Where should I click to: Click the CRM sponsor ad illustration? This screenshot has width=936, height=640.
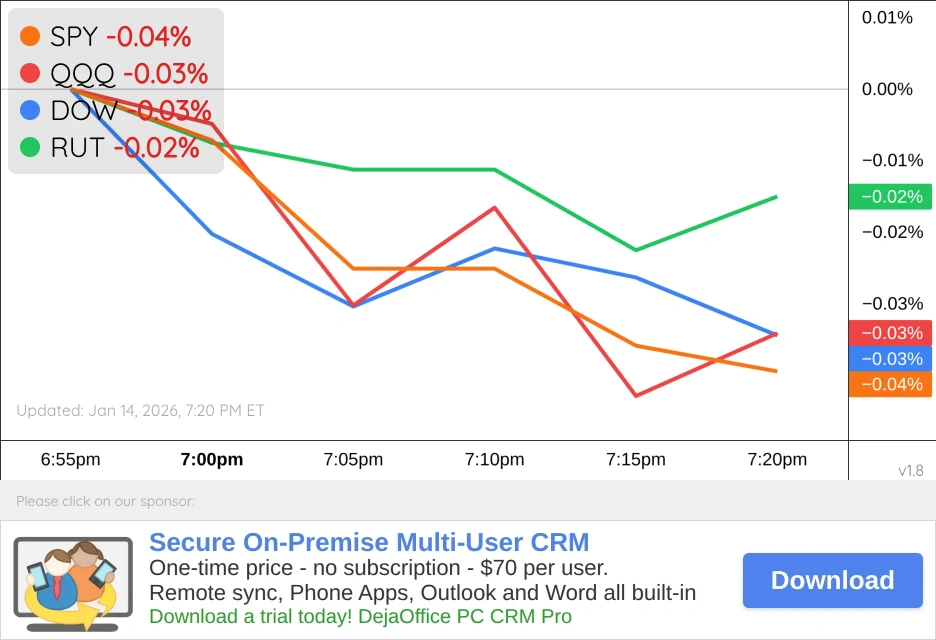pos(72,584)
